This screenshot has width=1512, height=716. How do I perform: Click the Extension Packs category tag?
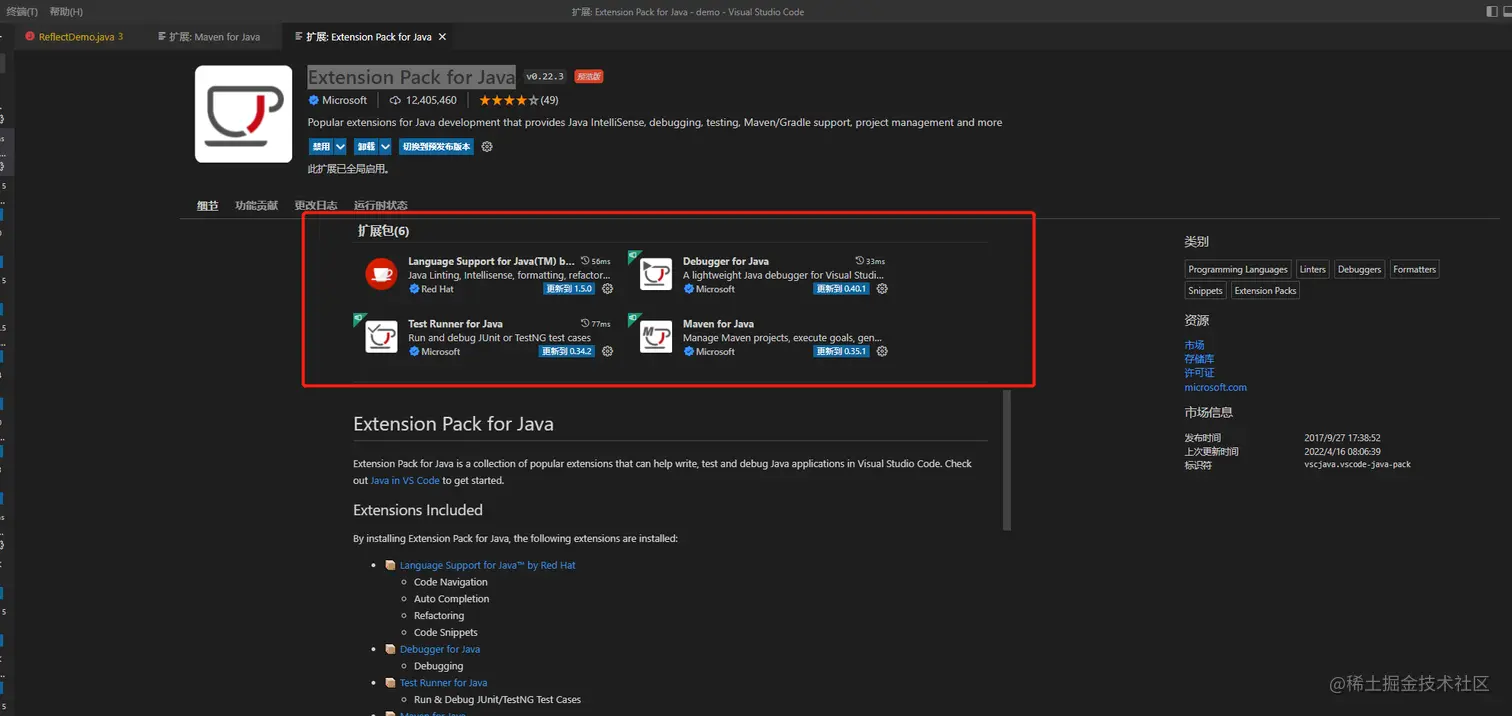point(1265,291)
